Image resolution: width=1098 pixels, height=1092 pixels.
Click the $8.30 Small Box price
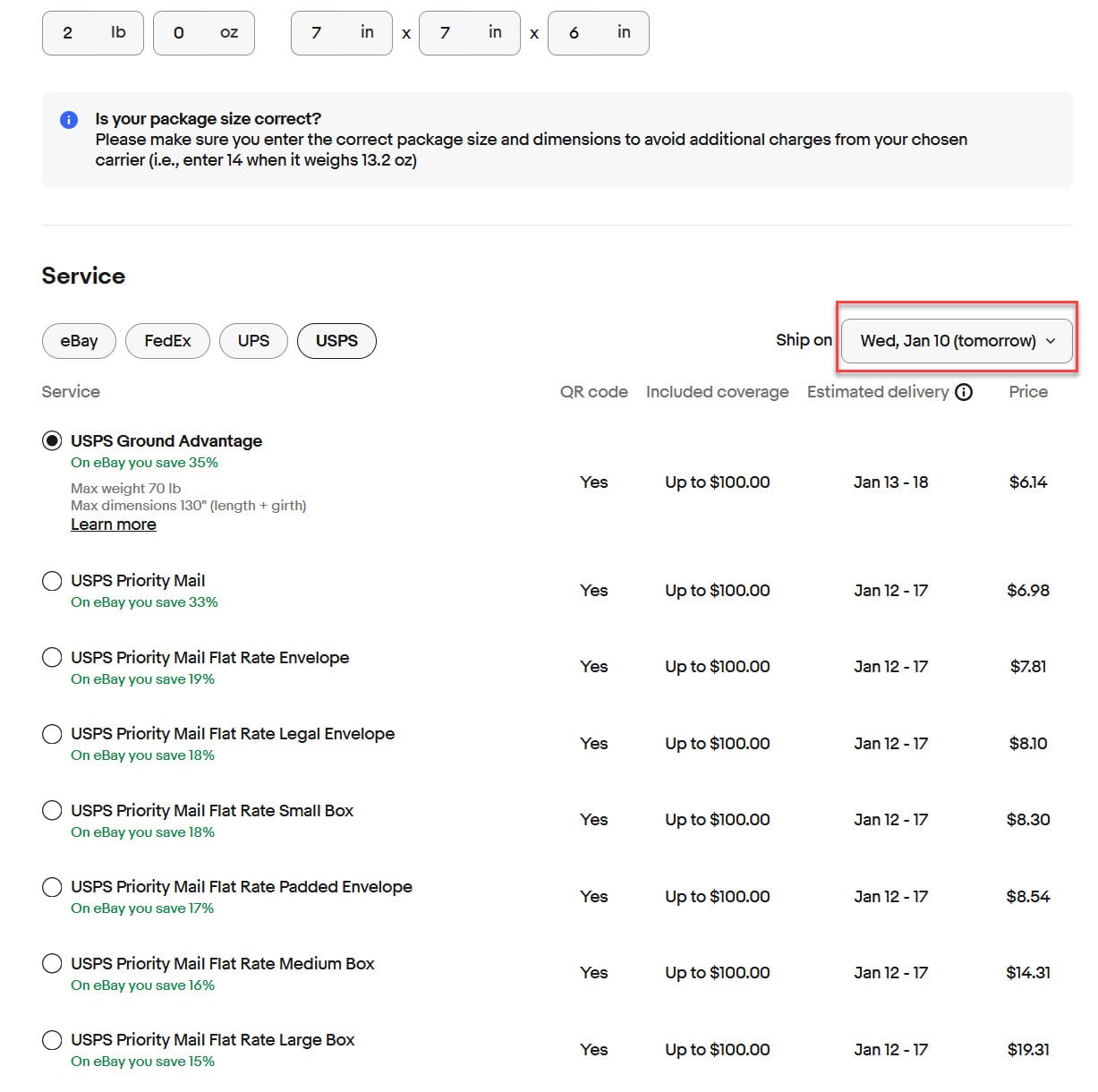(1028, 820)
